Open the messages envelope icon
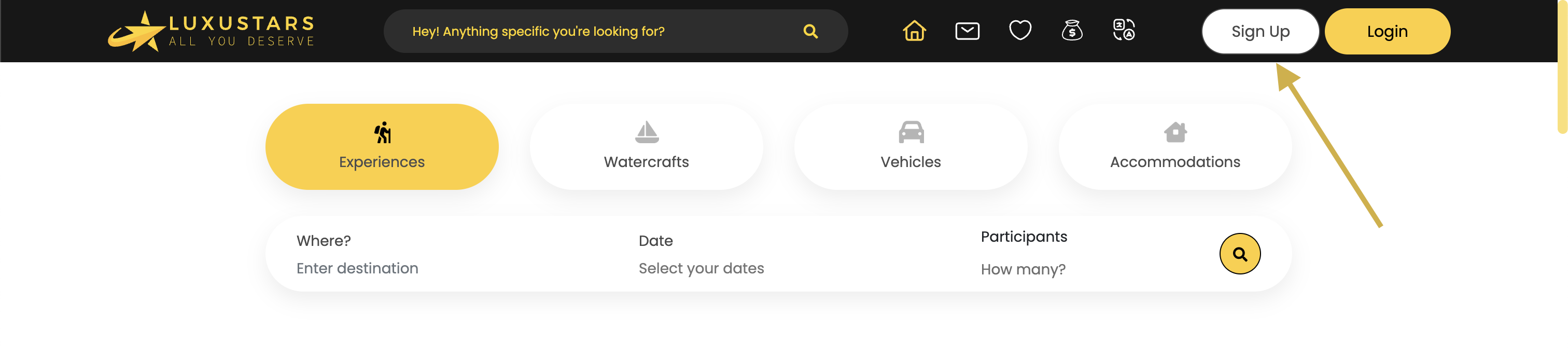 (x=967, y=31)
